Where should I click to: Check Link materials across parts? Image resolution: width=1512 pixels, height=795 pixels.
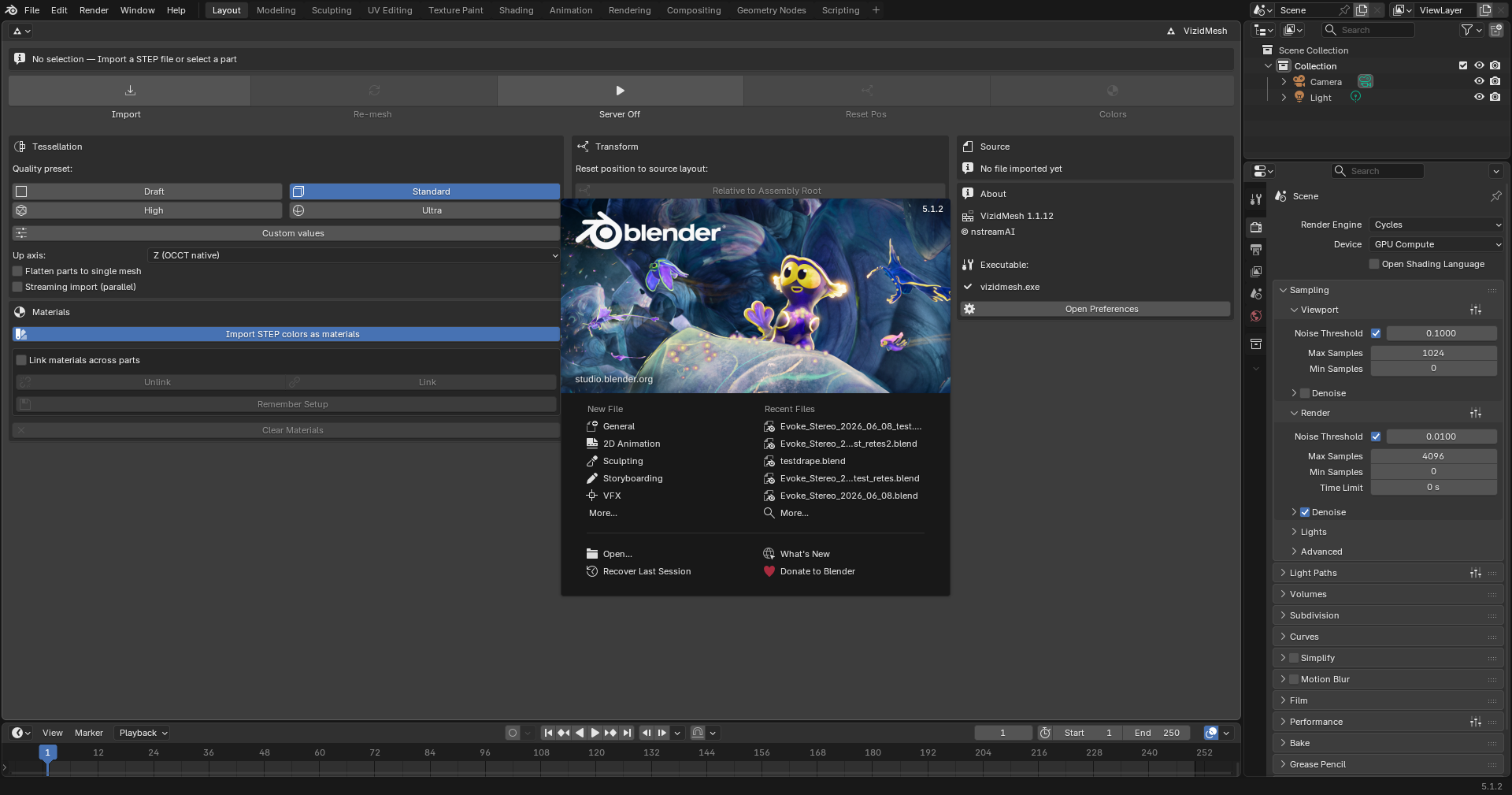21,360
